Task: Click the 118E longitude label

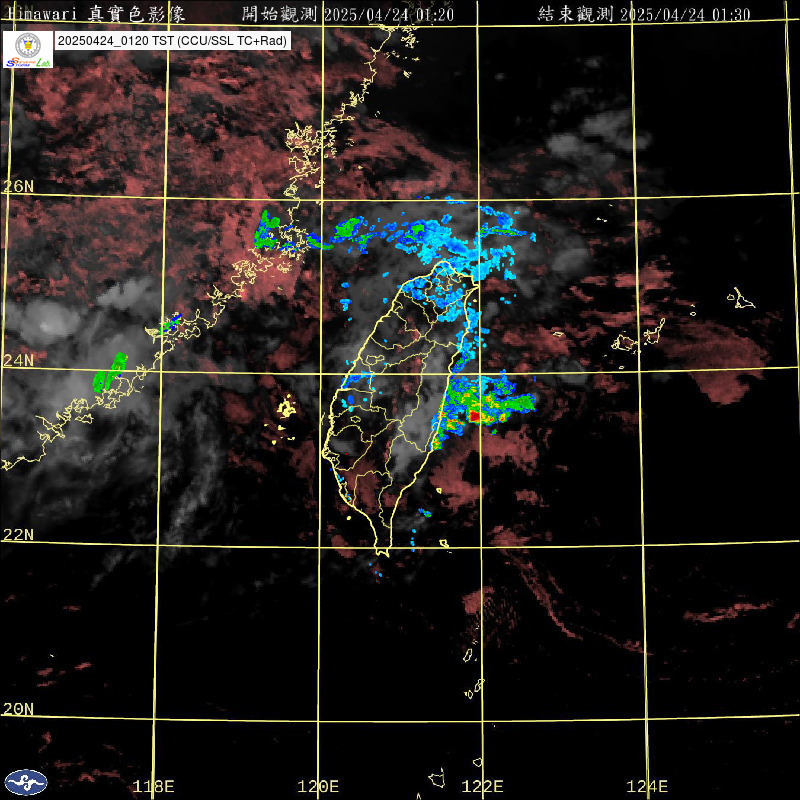Action: (154, 786)
